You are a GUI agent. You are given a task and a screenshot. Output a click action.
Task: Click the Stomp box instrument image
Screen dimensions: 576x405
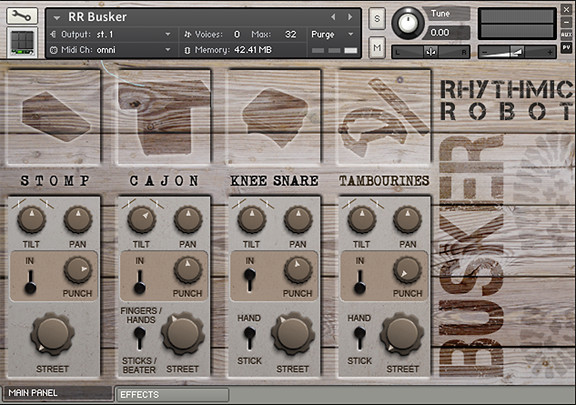(x=54, y=117)
